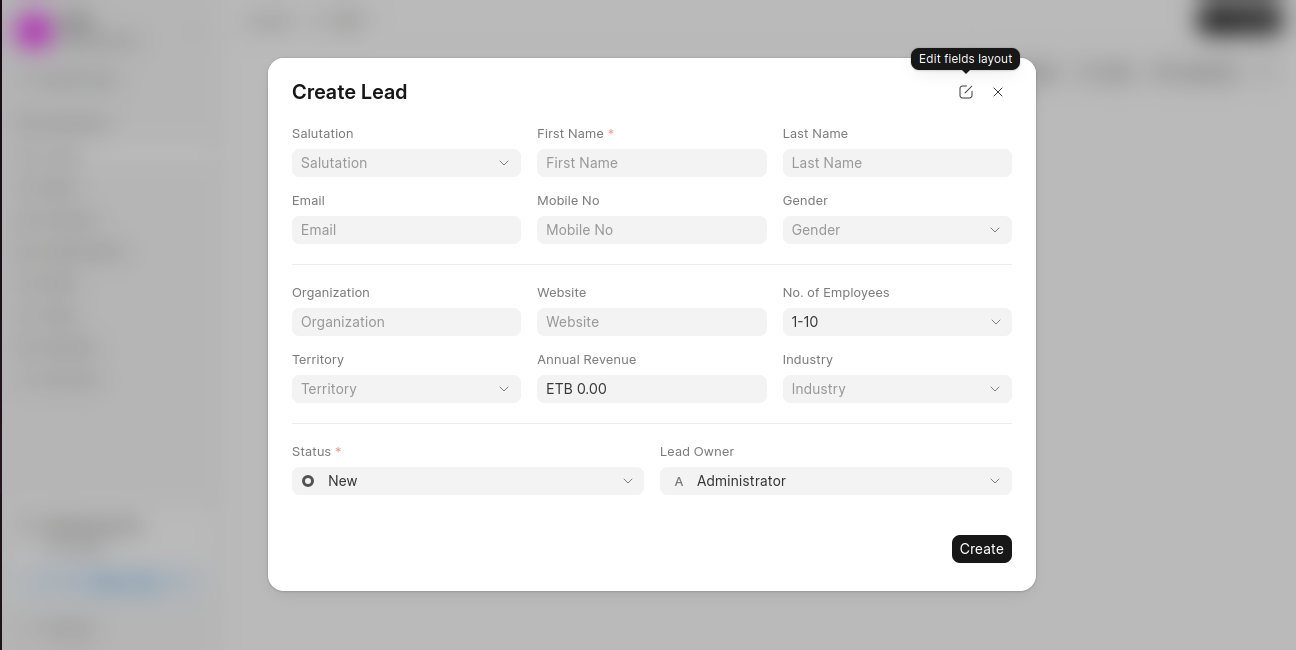Expand the Gender selection dropdown
The width and height of the screenshot is (1296, 650).
click(896, 230)
